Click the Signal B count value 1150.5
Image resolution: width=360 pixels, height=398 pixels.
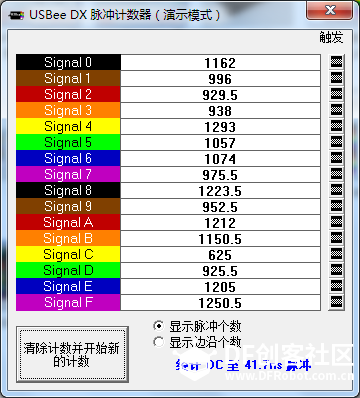pyautogui.click(x=220, y=238)
